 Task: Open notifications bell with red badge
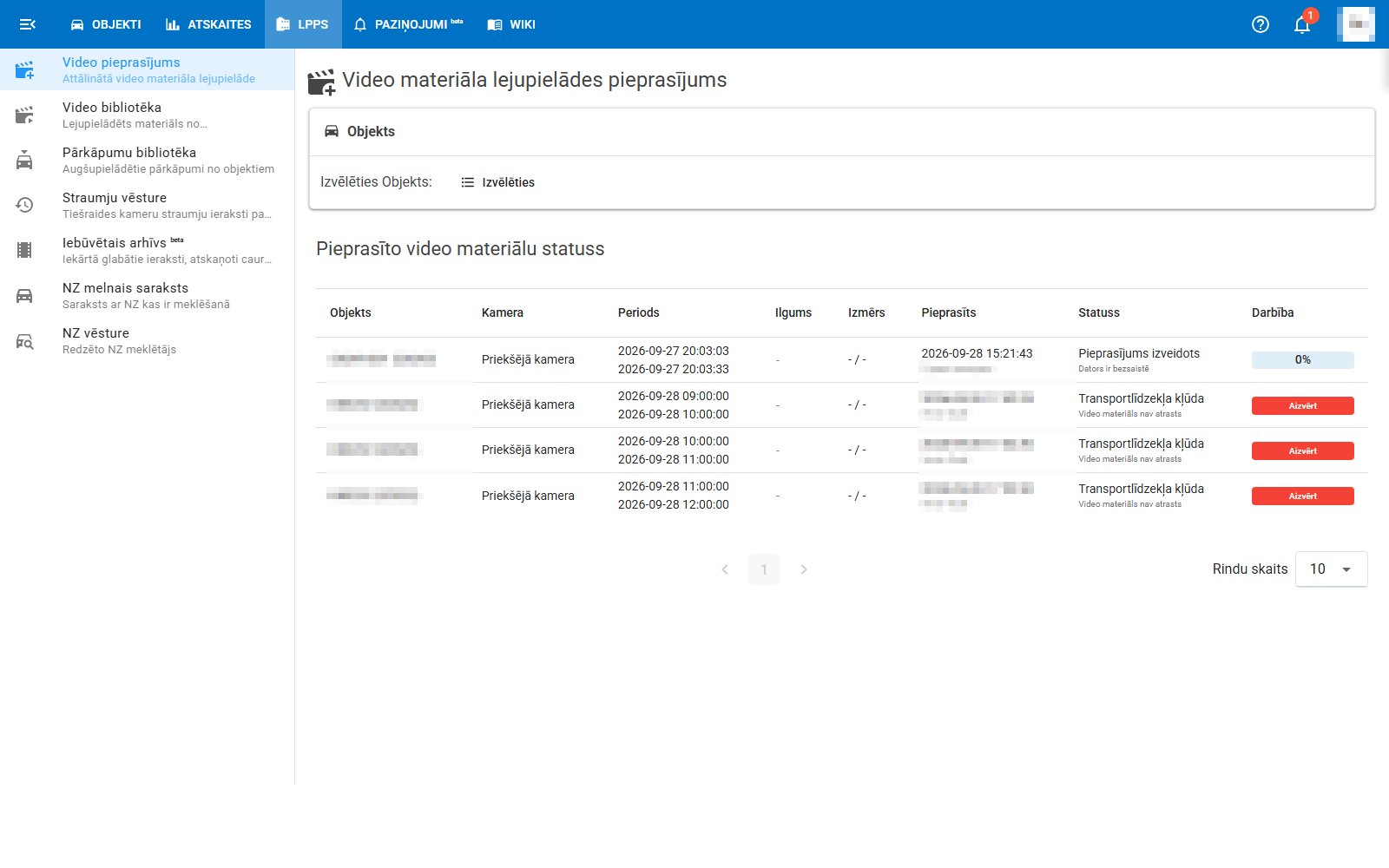(x=1302, y=24)
